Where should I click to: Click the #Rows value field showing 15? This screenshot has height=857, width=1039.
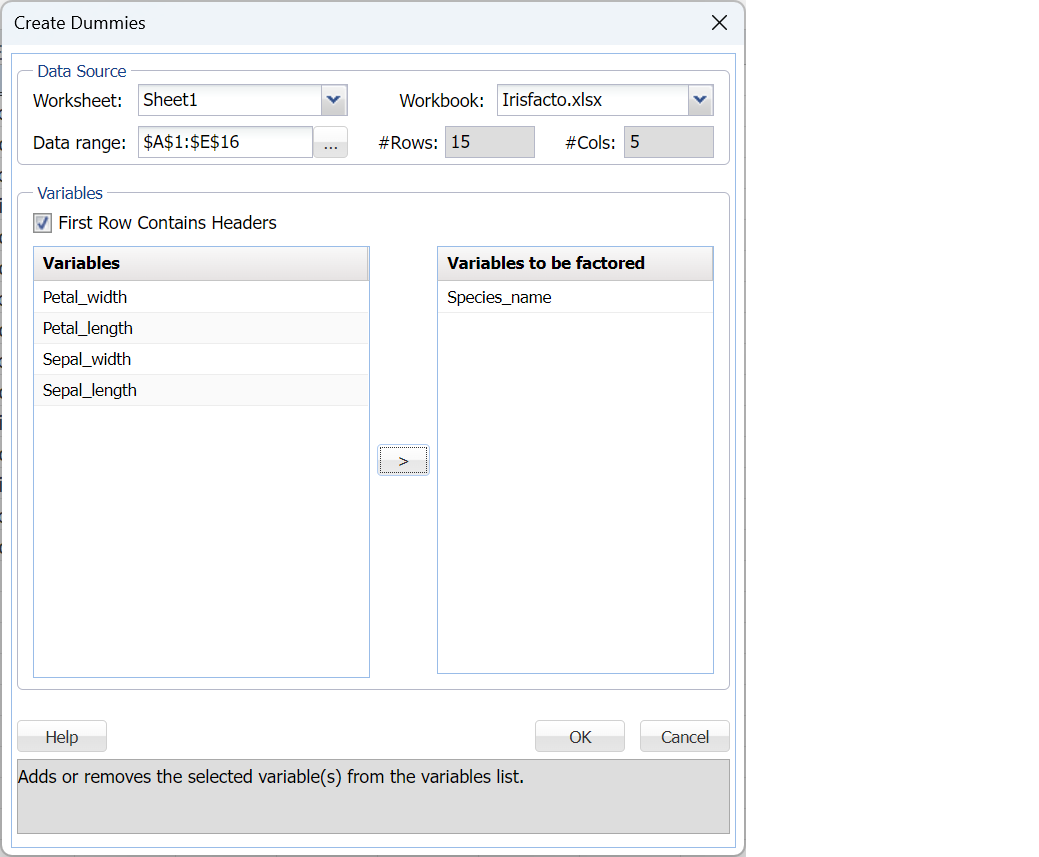click(489, 142)
